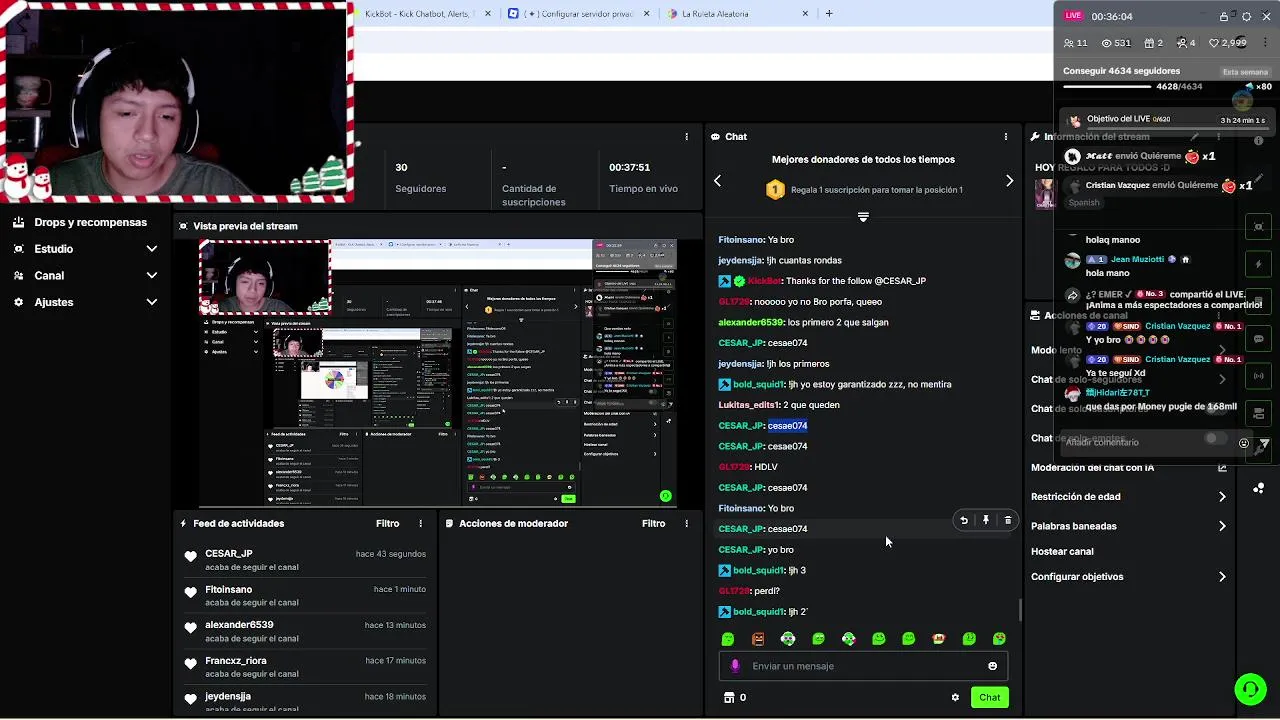Screen dimensions: 1280x720
Task: Open Feed de actividades options menu
Action: 421,524
